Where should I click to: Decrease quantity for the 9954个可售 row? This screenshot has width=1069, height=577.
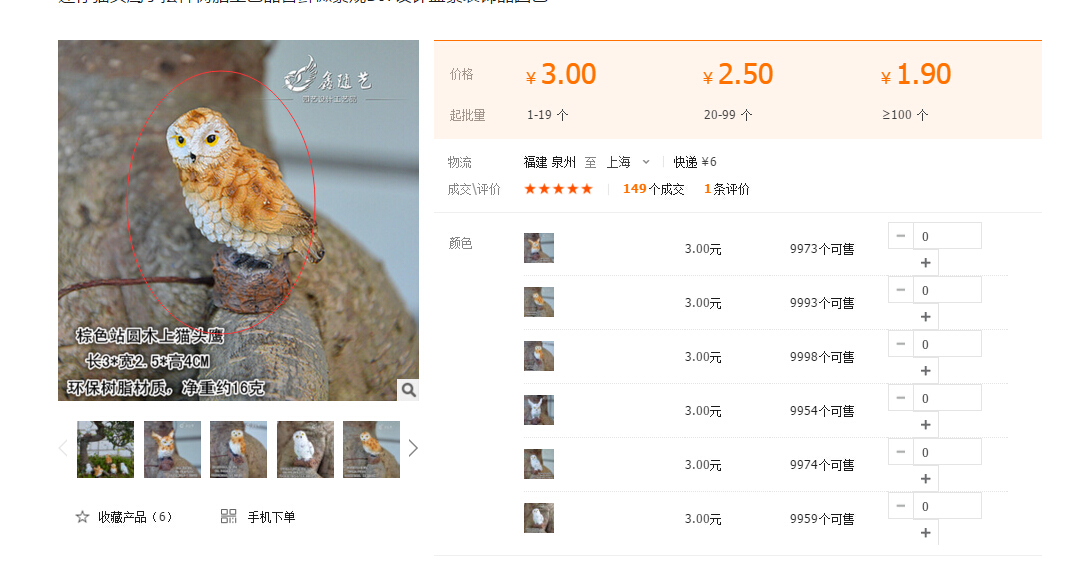point(901,398)
